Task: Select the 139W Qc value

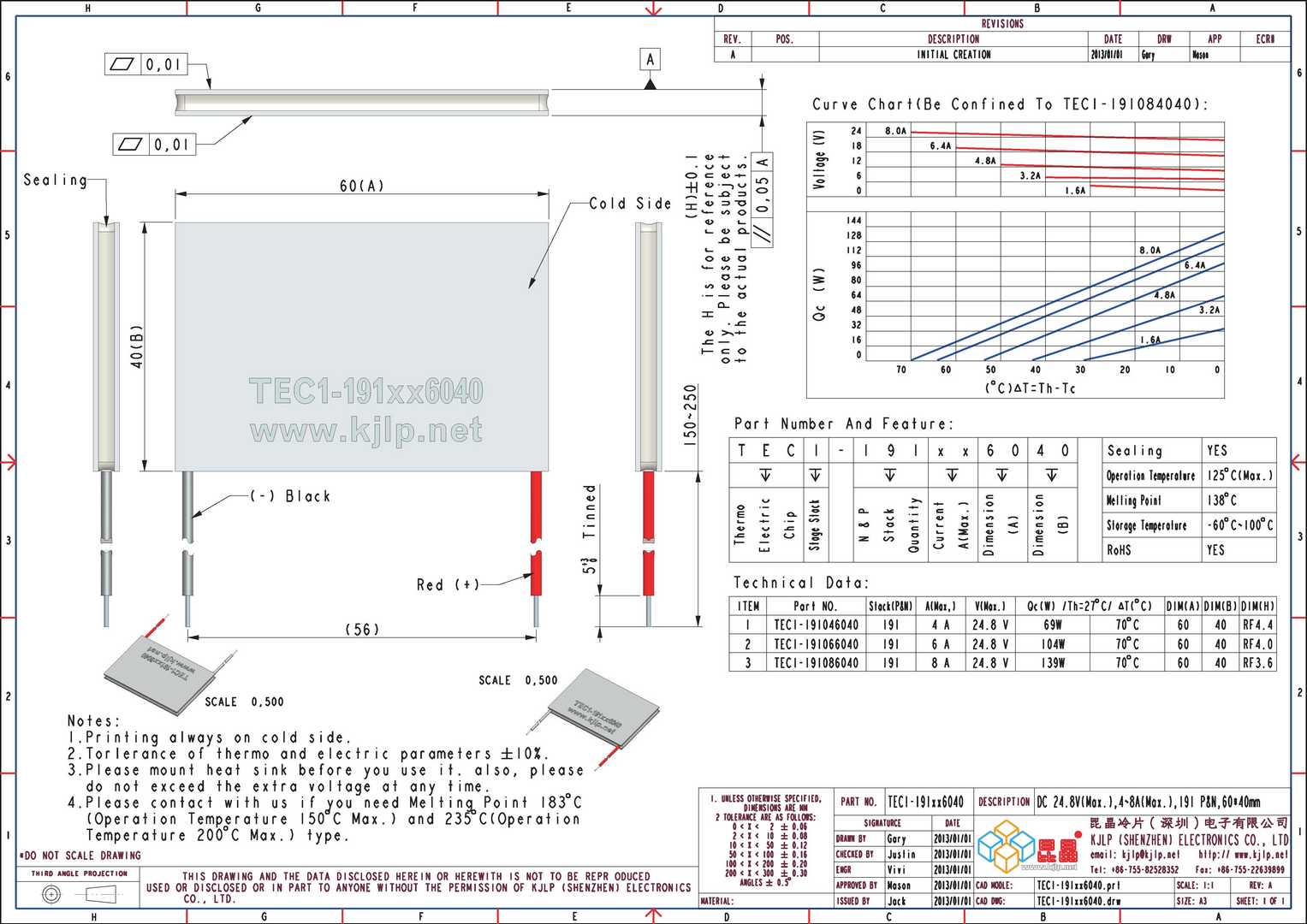Action: (x=1053, y=663)
